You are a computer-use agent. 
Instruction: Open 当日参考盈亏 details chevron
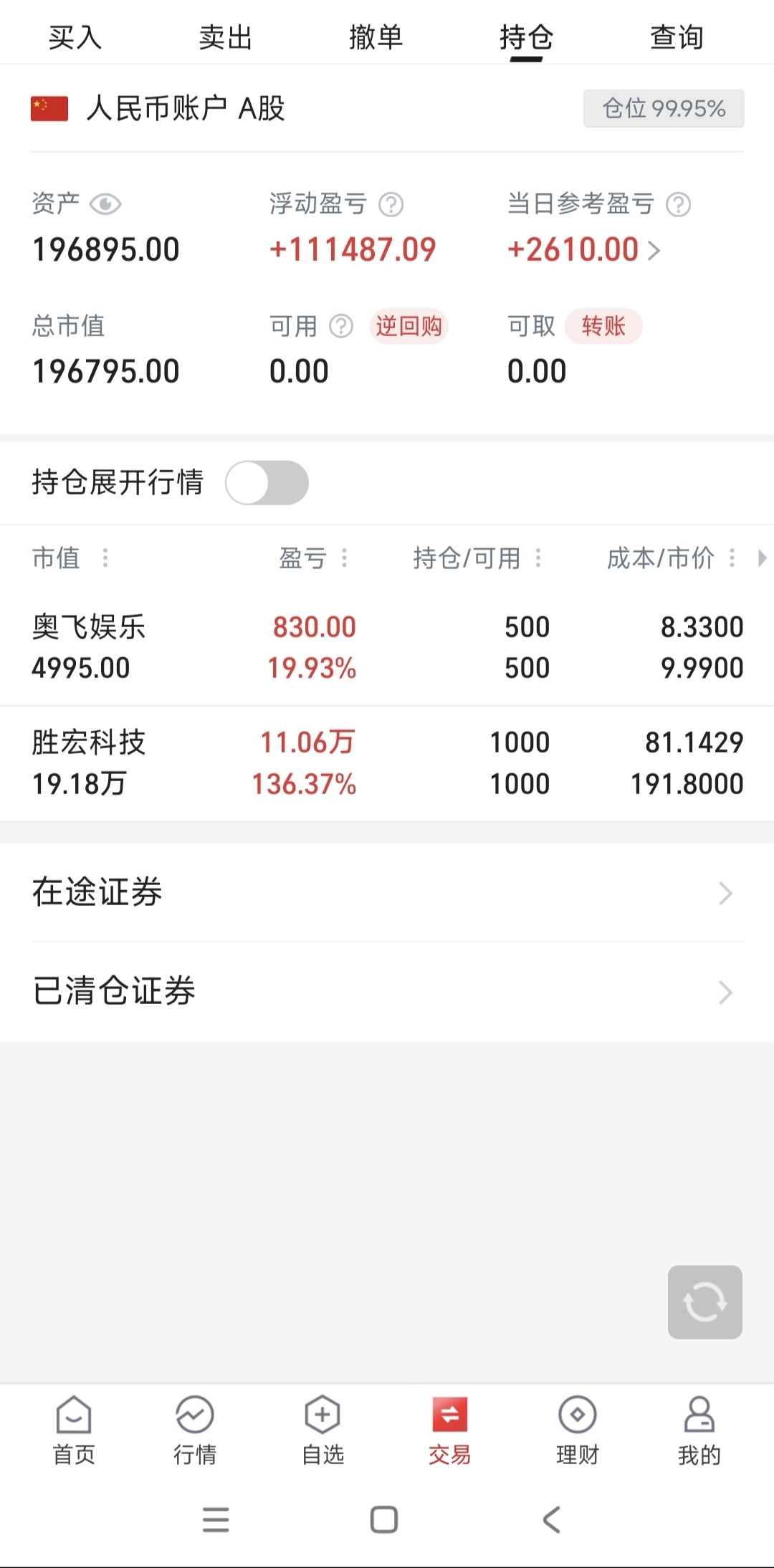coord(654,250)
